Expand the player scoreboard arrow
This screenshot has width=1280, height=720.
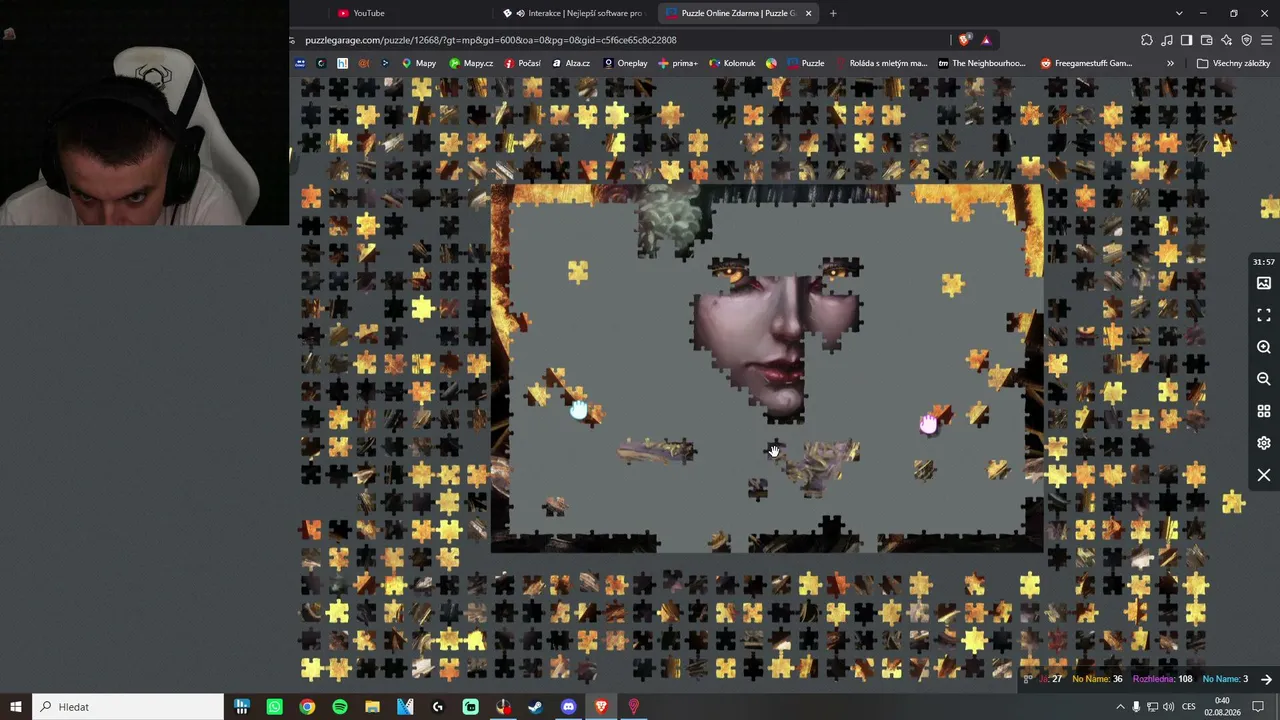coord(1266,680)
